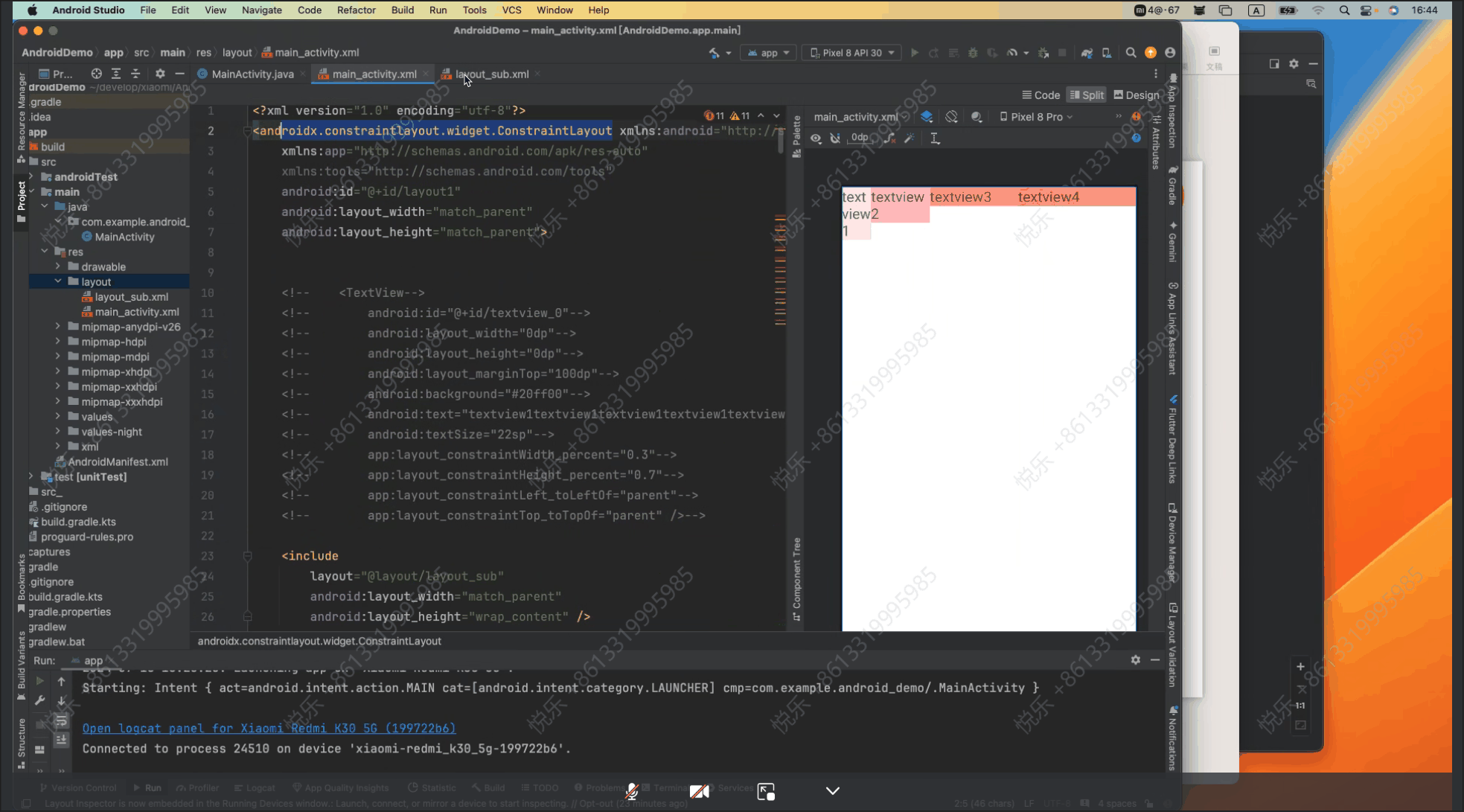Click soft-wrap icon in Run panel
1464x812 pixels.
coord(61,721)
